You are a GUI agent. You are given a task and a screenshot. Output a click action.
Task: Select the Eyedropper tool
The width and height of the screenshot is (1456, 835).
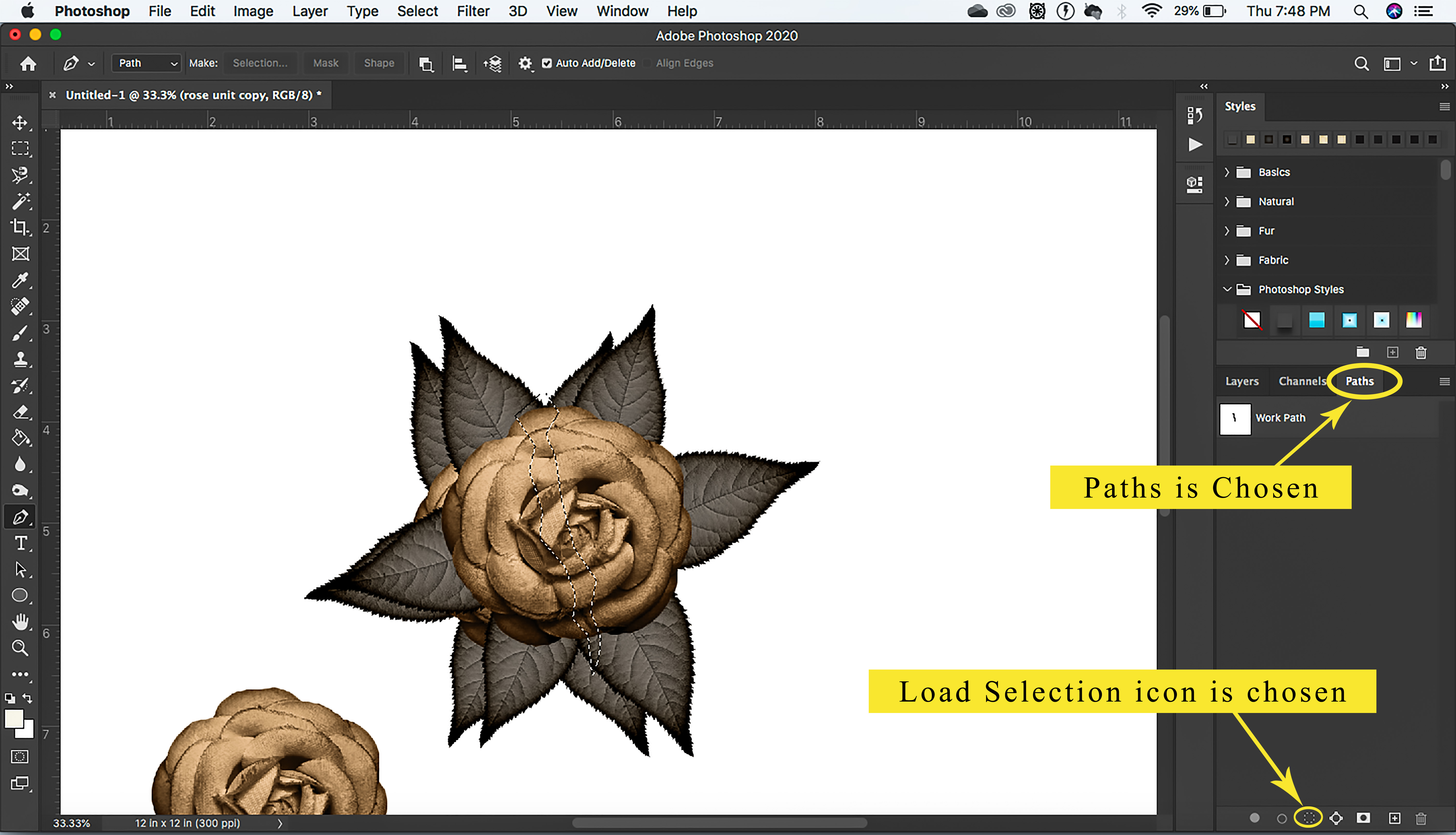point(20,280)
